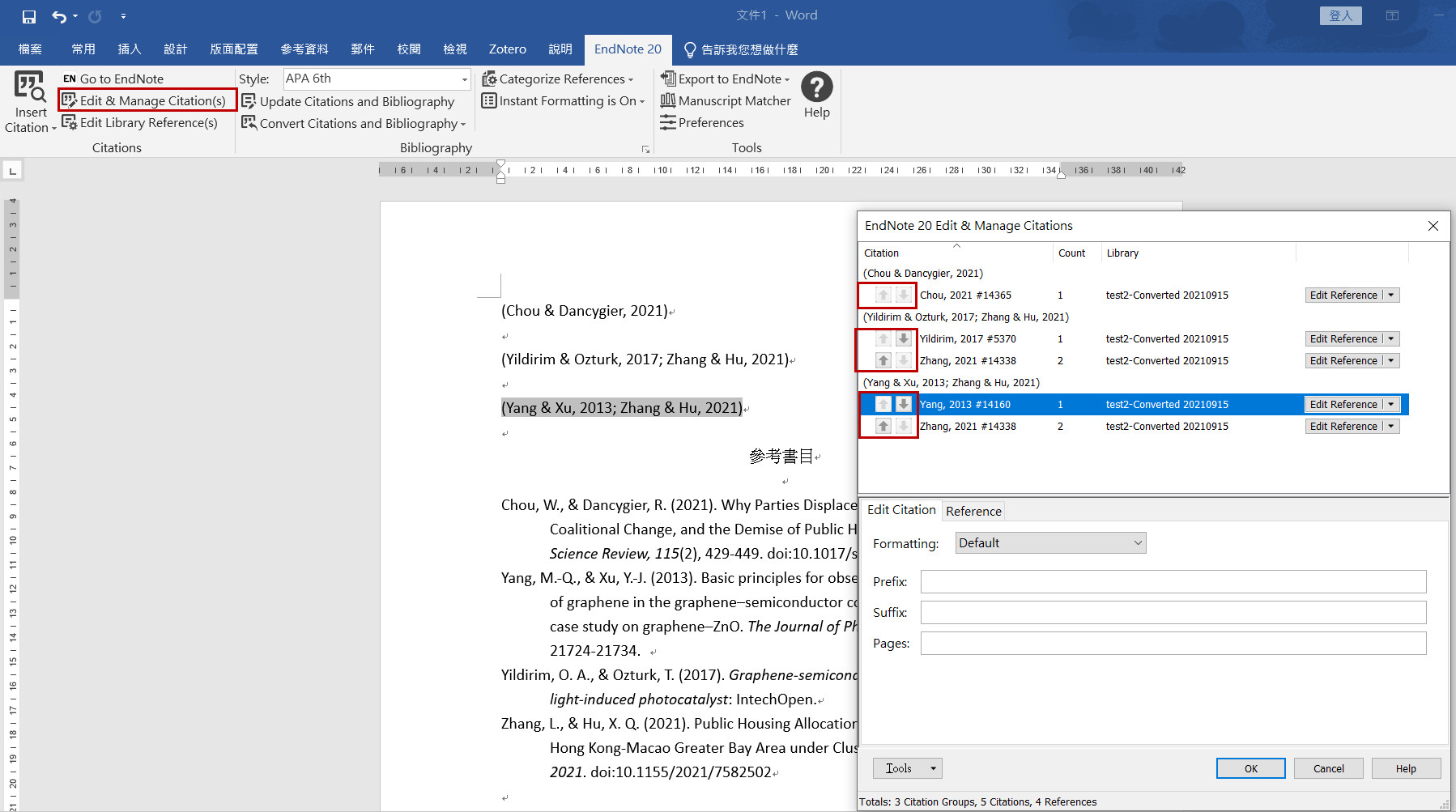
Task: Move Zhang, 2021 up in Yildirim group
Action: pos(883,360)
